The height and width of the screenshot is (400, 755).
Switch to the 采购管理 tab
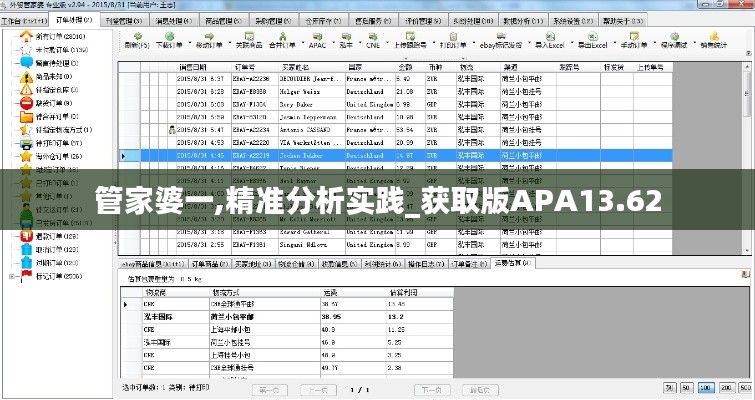[x=273, y=21]
